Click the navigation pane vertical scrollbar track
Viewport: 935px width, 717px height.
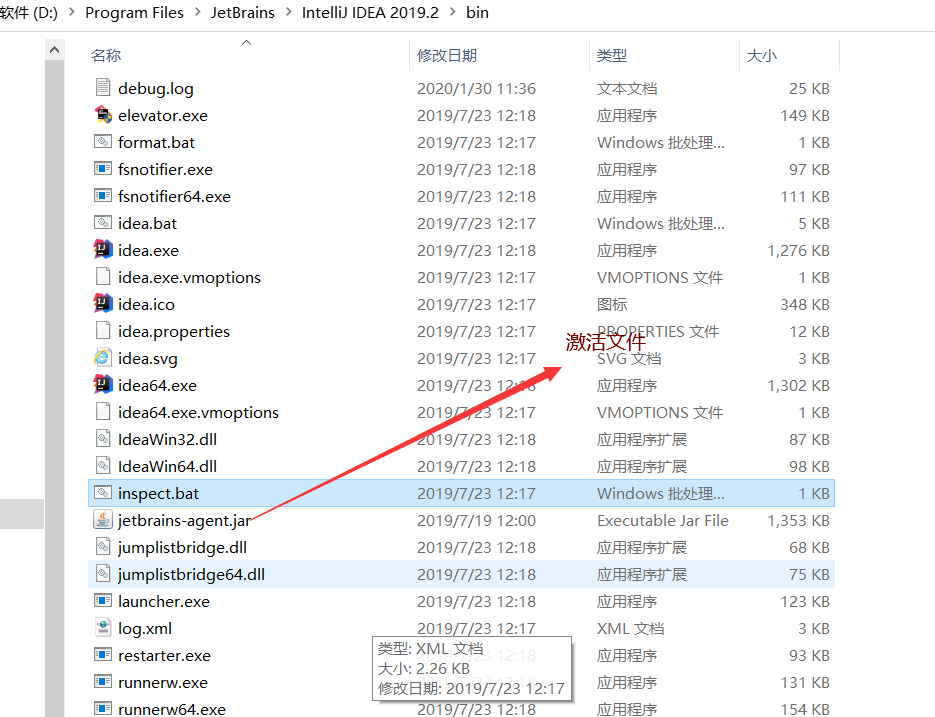(54, 388)
